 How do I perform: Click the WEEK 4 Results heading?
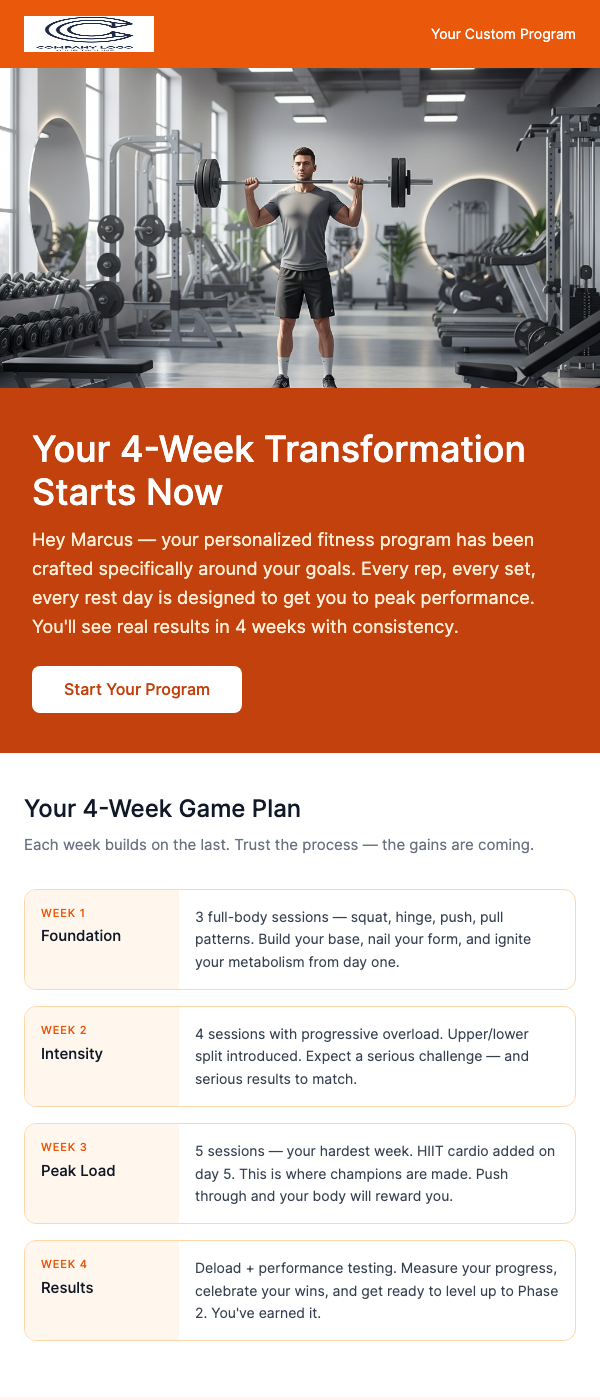pos(67,1288)
